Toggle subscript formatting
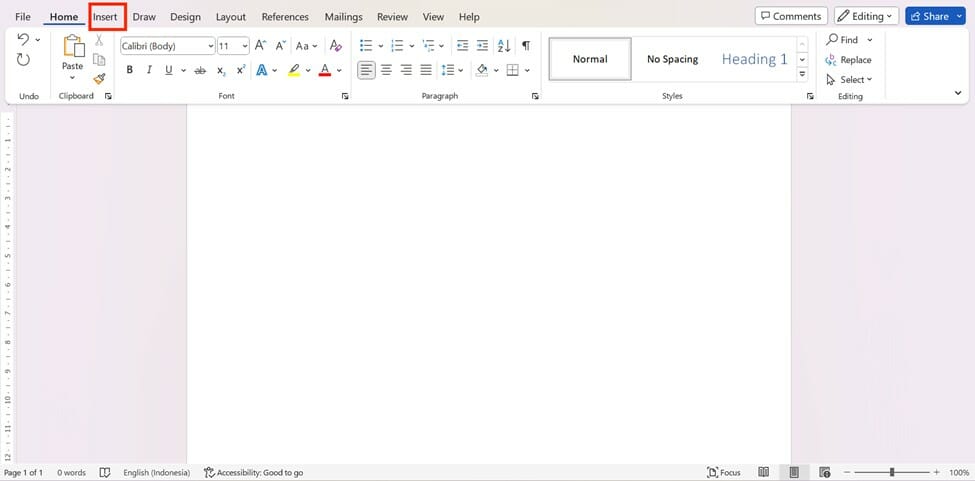The height and width of the screenshot is (481, 975). (221, 71)
